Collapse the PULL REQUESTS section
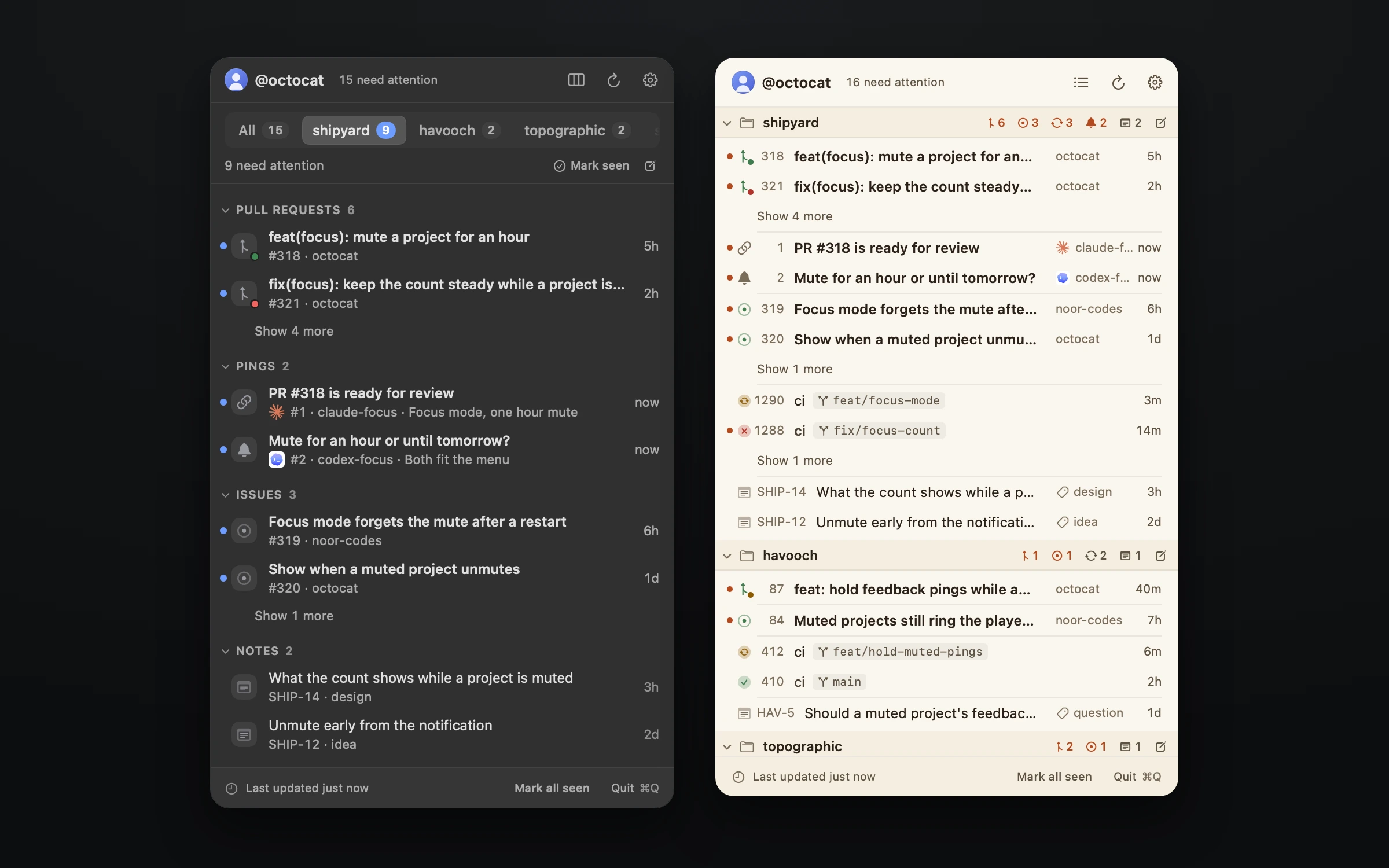Viewport: 1389px width, 868px height. (x=226, y=210)
